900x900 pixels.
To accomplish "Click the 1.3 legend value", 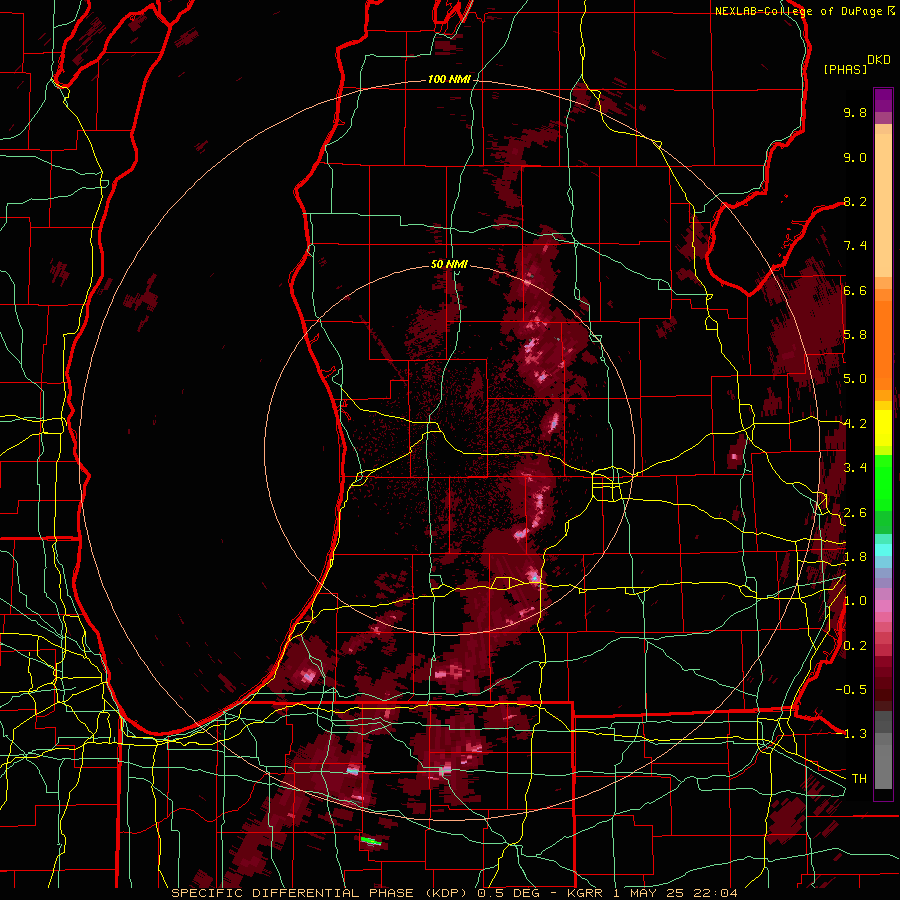I will [x=855, y=734].
